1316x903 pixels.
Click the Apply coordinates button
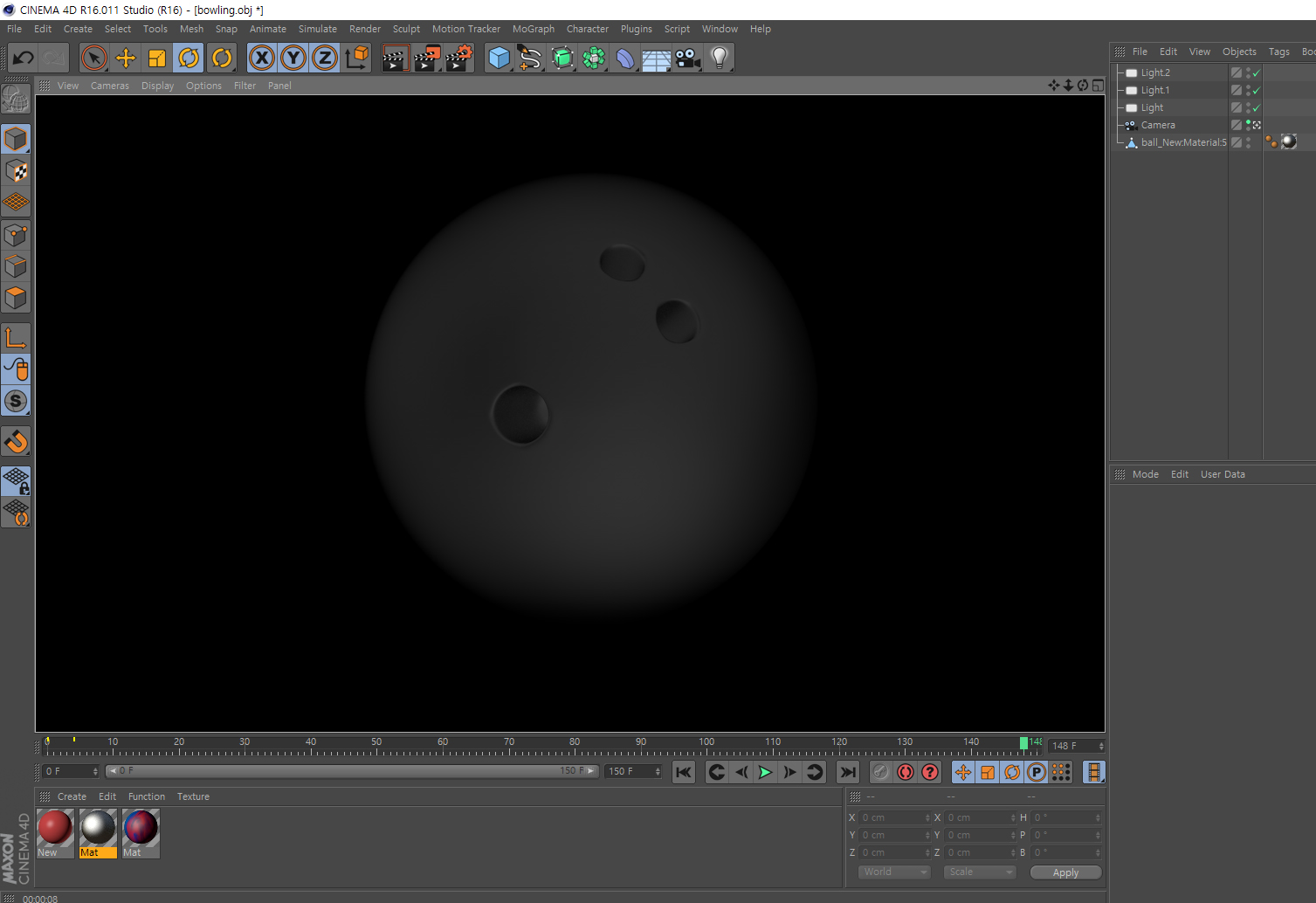pos(1065,872)
